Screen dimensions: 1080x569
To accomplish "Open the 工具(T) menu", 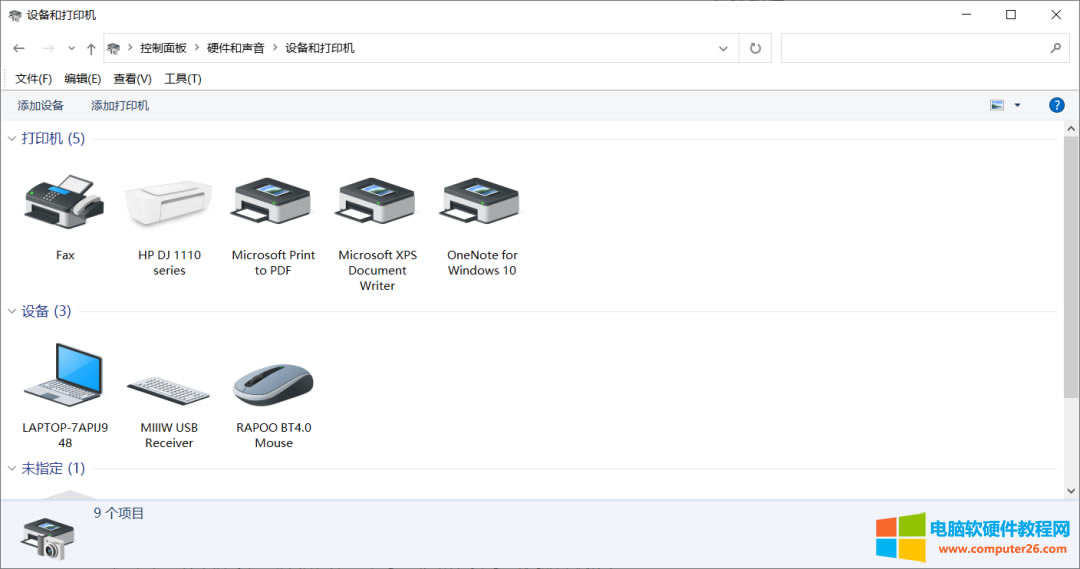I will click(183, 79).
